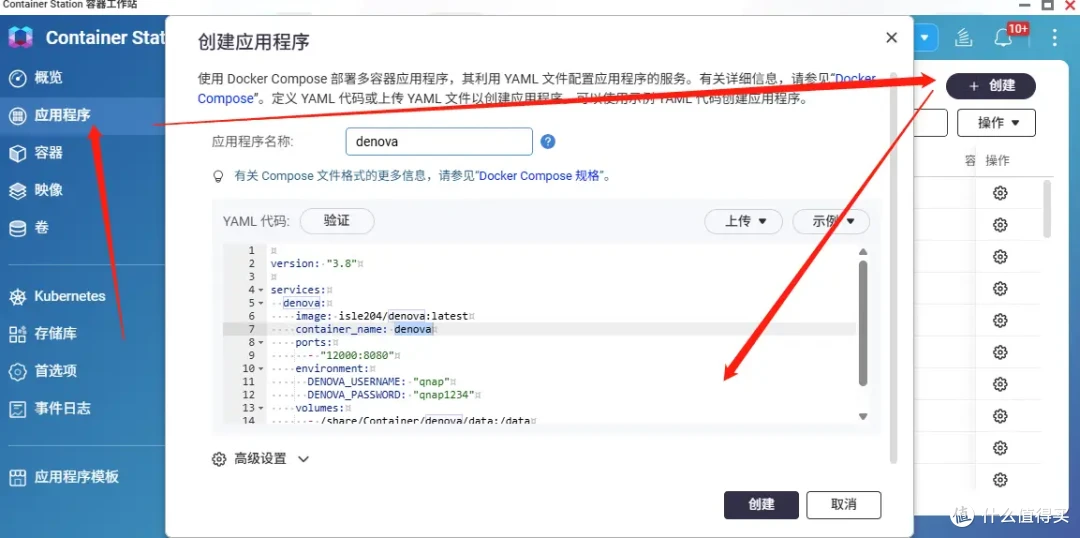The width and height of the screenshot is (1080, 538).
Task: Expand 高级设置 advanced settings
Action: pos(261,459)
